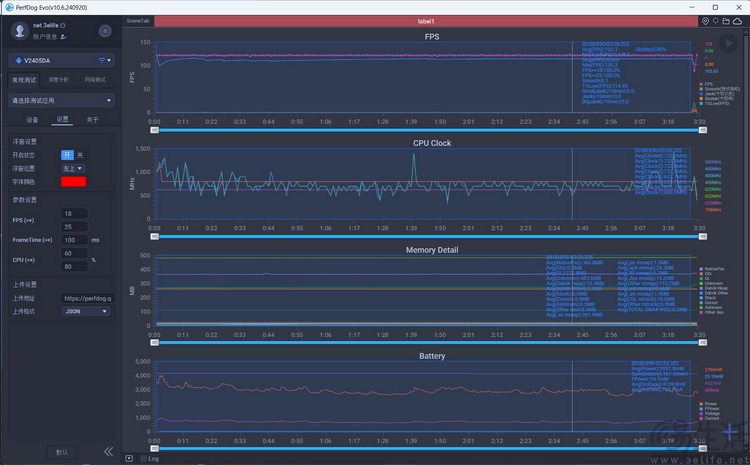The width and height of the screenshot is (750, 465).
Task: Click the WiFi connection icon for V2405DA
Action: coord(101,60)
